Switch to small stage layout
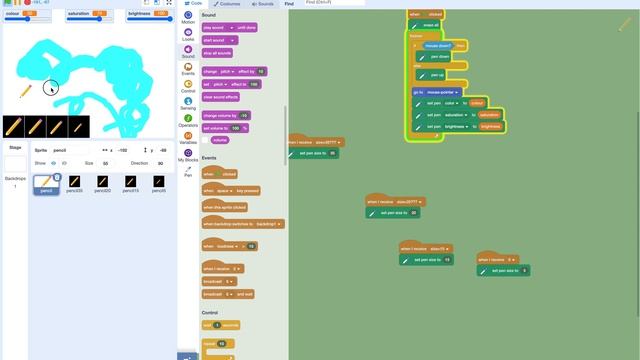Screen dimensions: 640x360 147,2
